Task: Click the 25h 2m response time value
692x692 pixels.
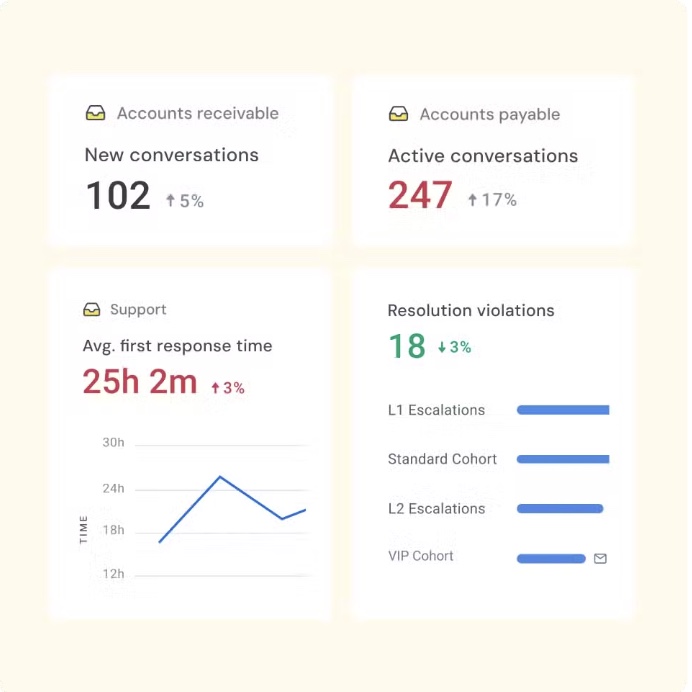Action: tap(140, 382)
